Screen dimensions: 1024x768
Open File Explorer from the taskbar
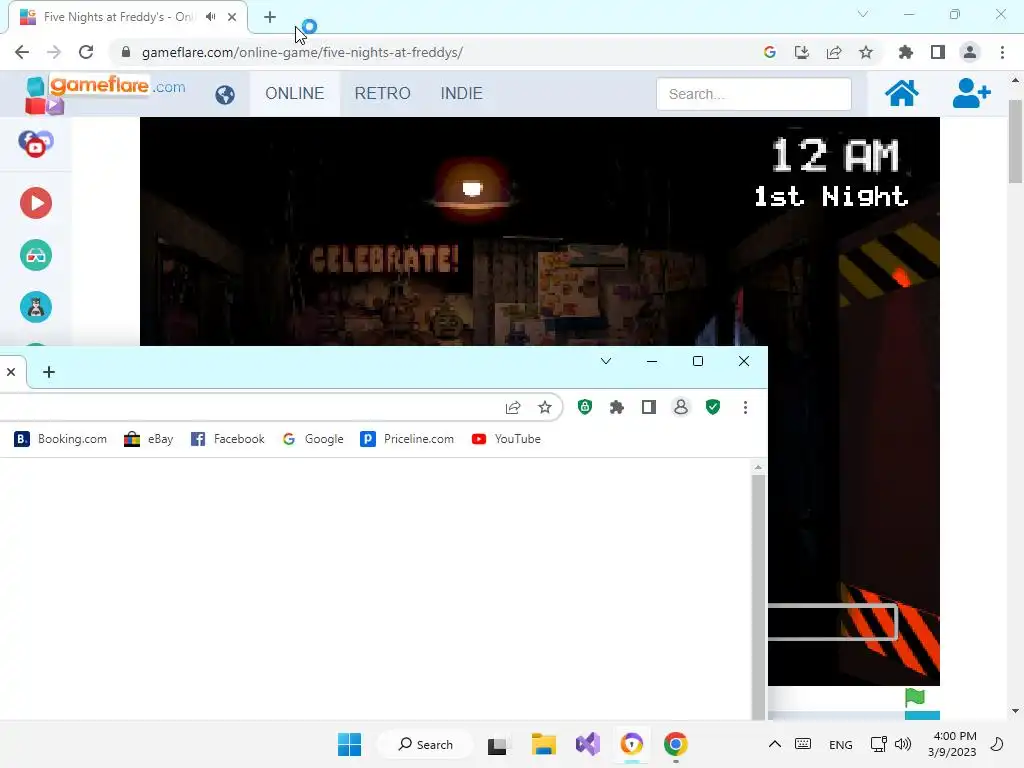tap(543, 744)
